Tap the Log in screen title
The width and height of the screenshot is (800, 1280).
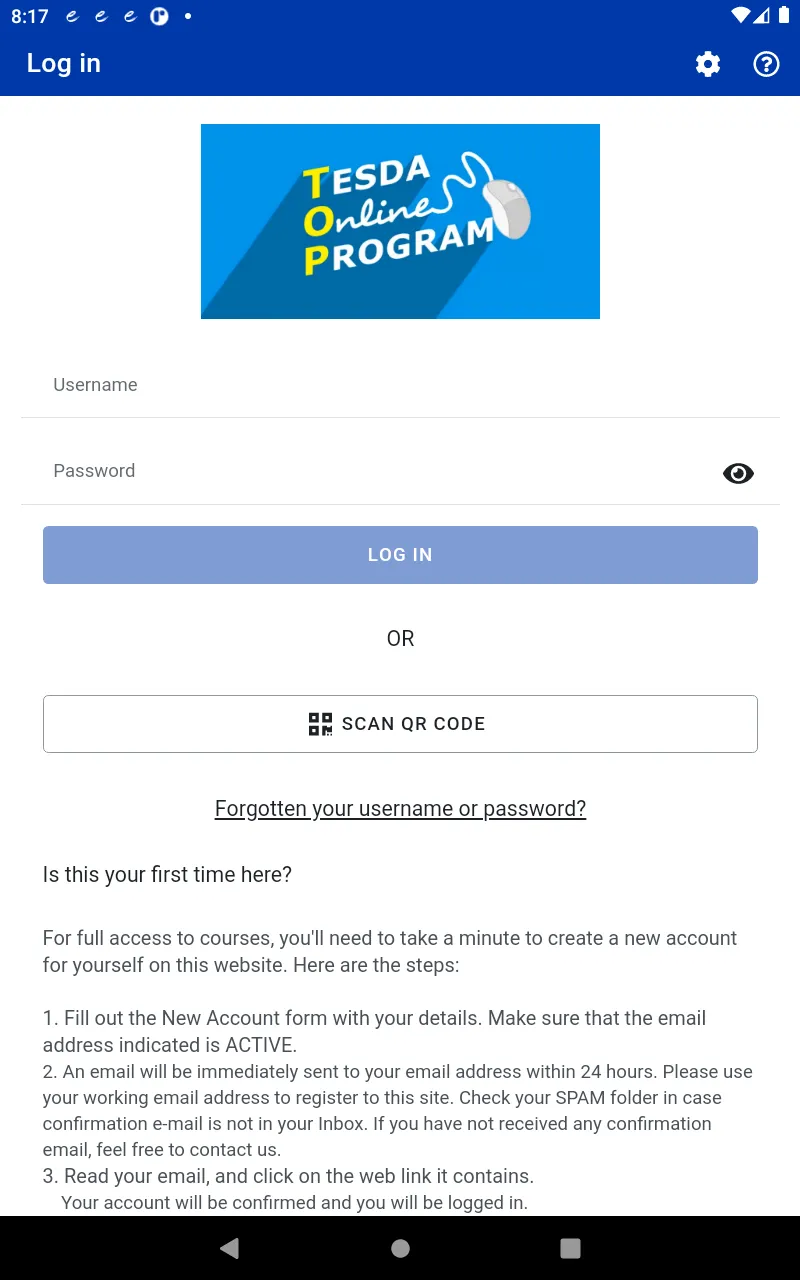coord(63,63)
